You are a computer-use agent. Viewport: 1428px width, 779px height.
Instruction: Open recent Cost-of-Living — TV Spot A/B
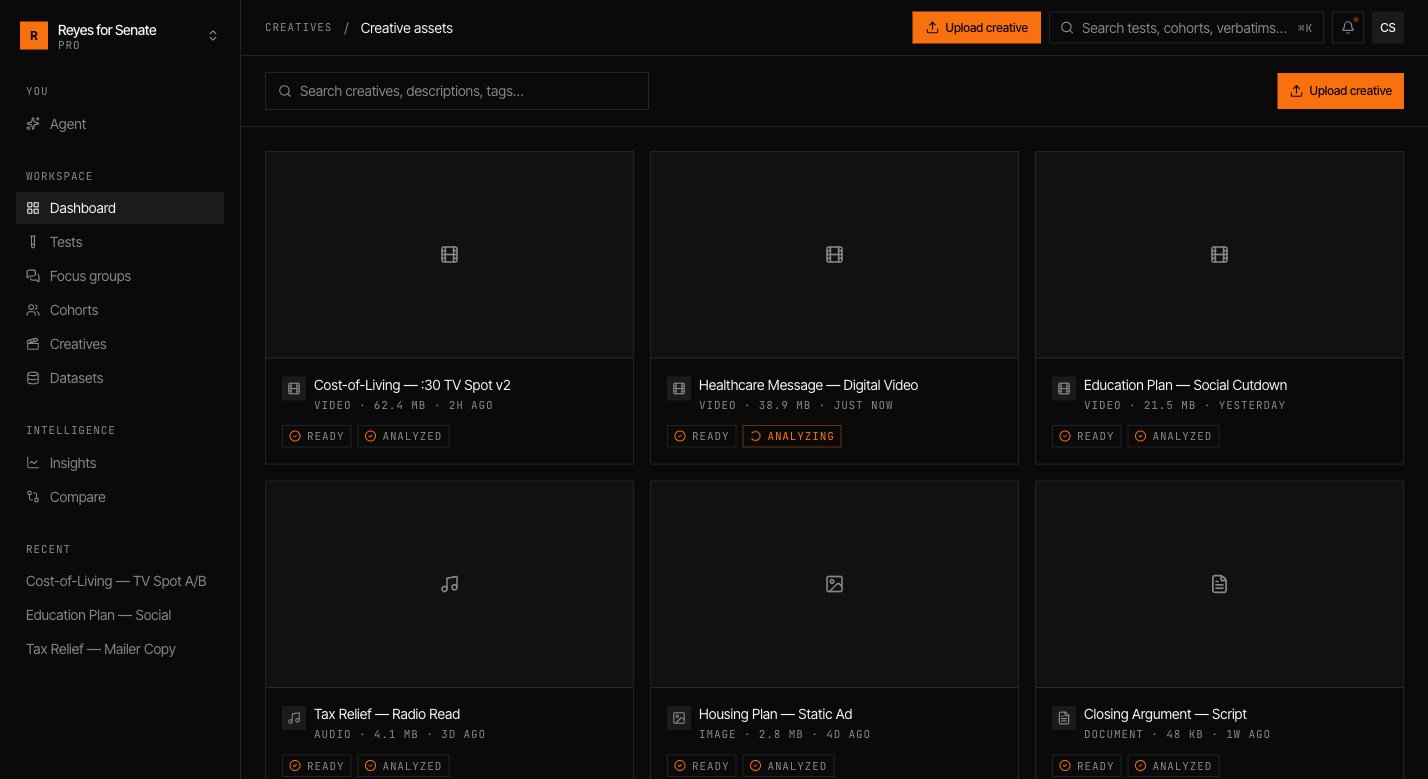click(x=116, y=581)
